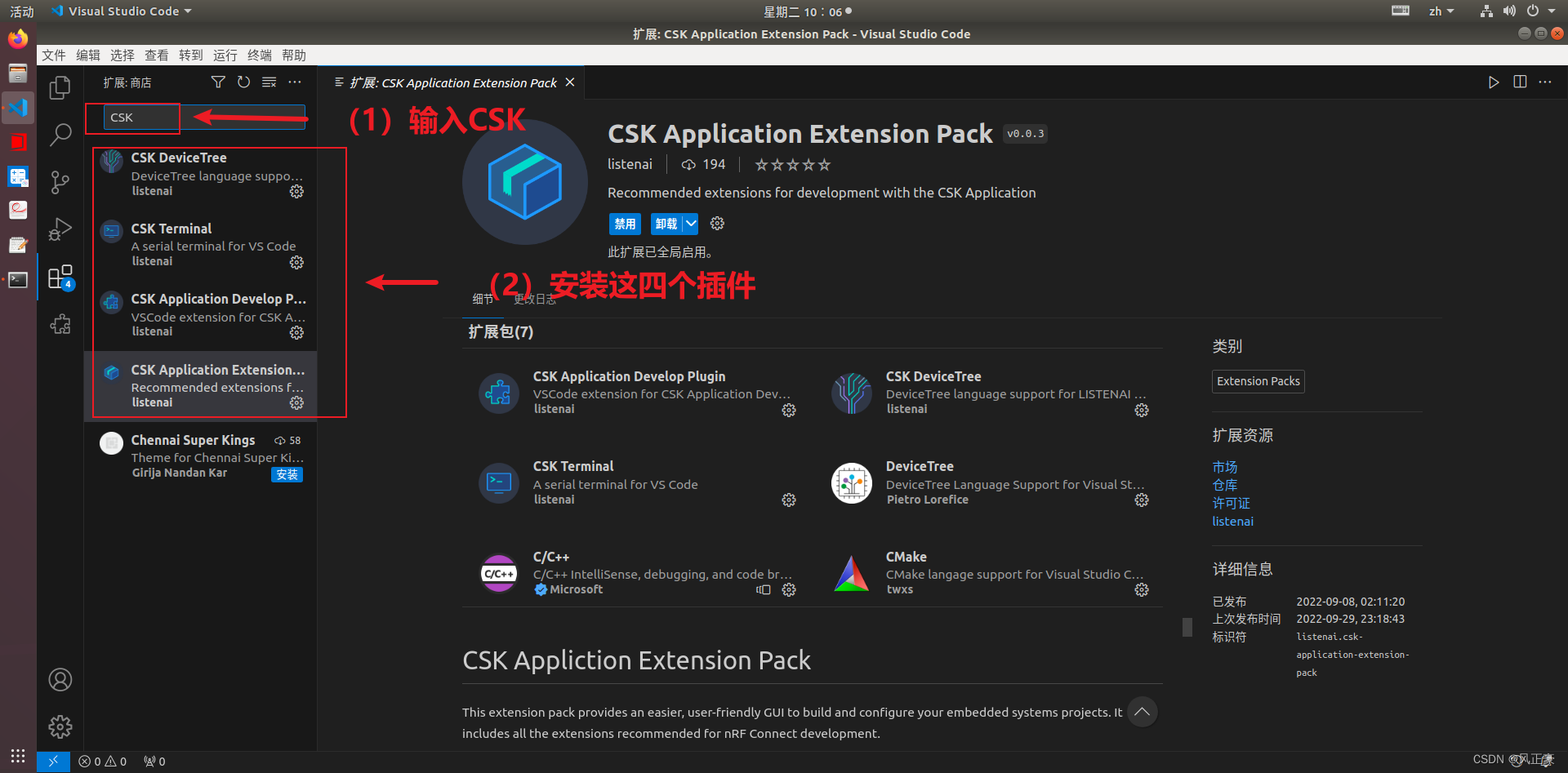This screenshot has width=1568, height=773.
Task: Click the sync toggle on the C/C++ extension
Action: pyautogui.click(x=763, y=589)
